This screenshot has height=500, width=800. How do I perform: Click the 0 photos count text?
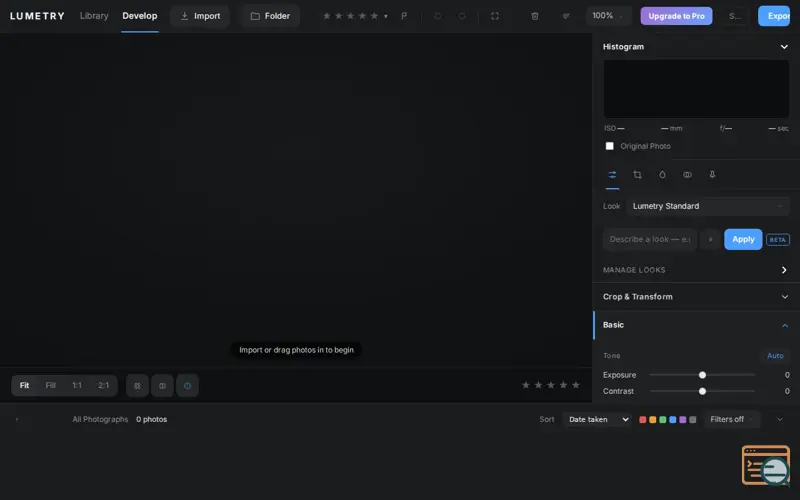pyautogui.click(x=152, y=419)
